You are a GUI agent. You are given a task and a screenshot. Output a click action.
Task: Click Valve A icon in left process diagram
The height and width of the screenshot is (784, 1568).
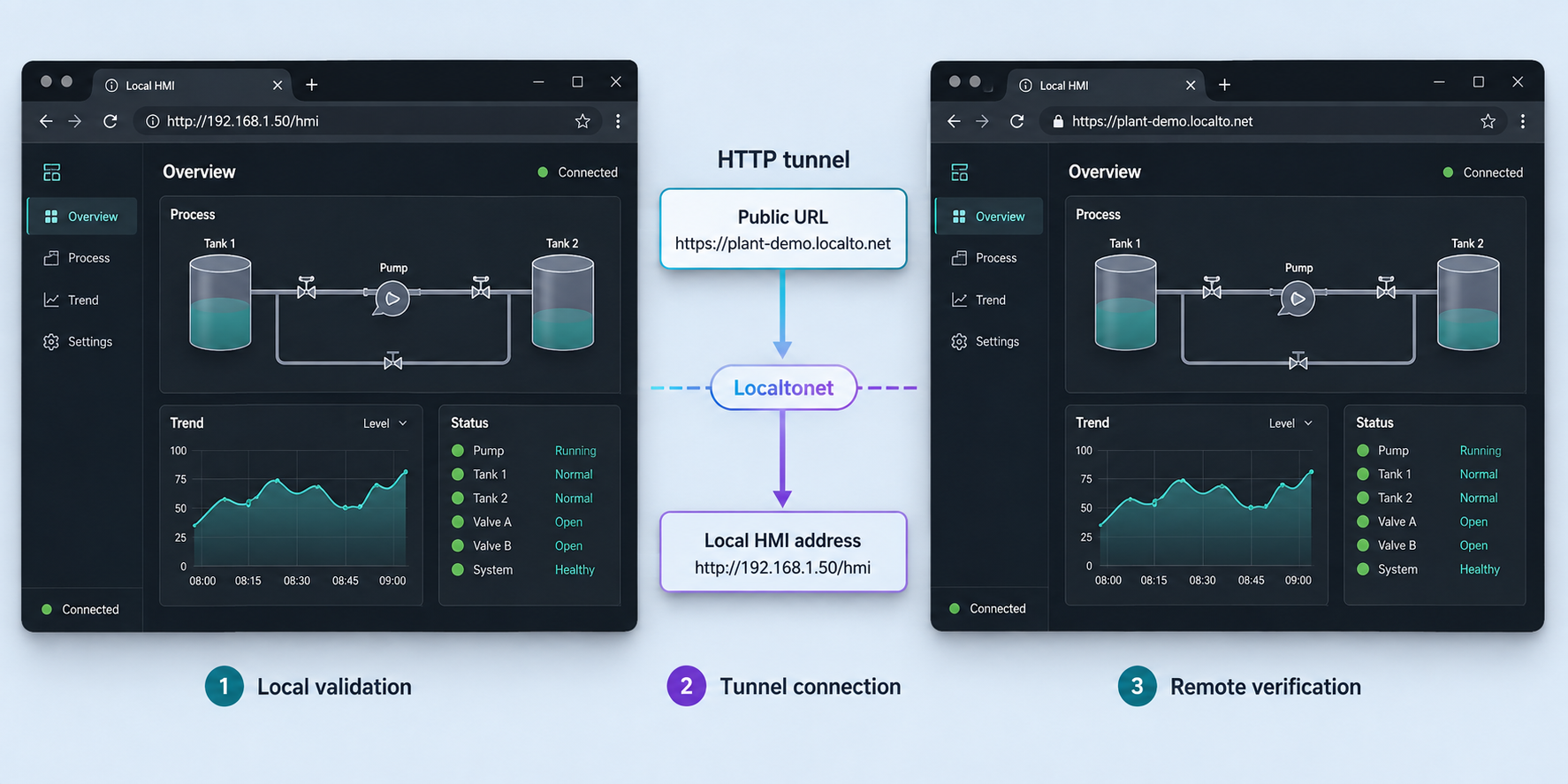click(307, 288)
